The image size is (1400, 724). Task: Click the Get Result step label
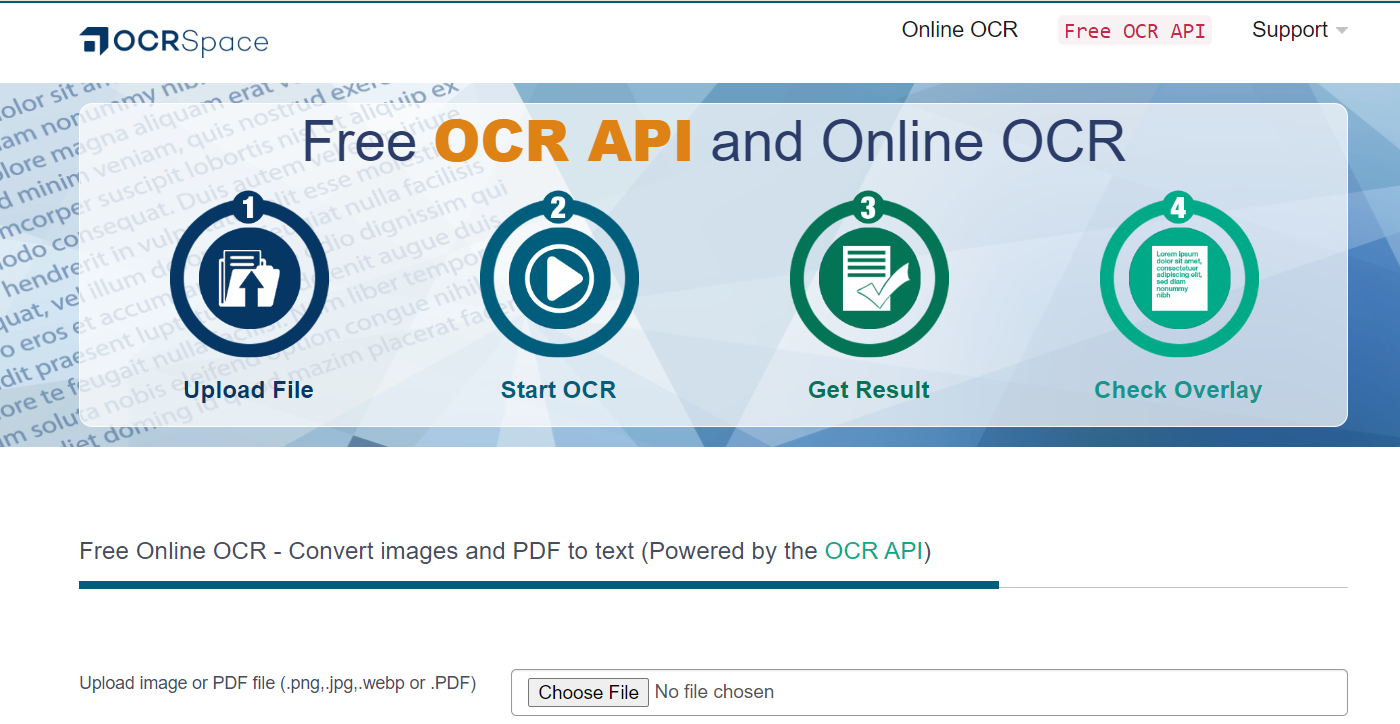click(x=869, y=390)
